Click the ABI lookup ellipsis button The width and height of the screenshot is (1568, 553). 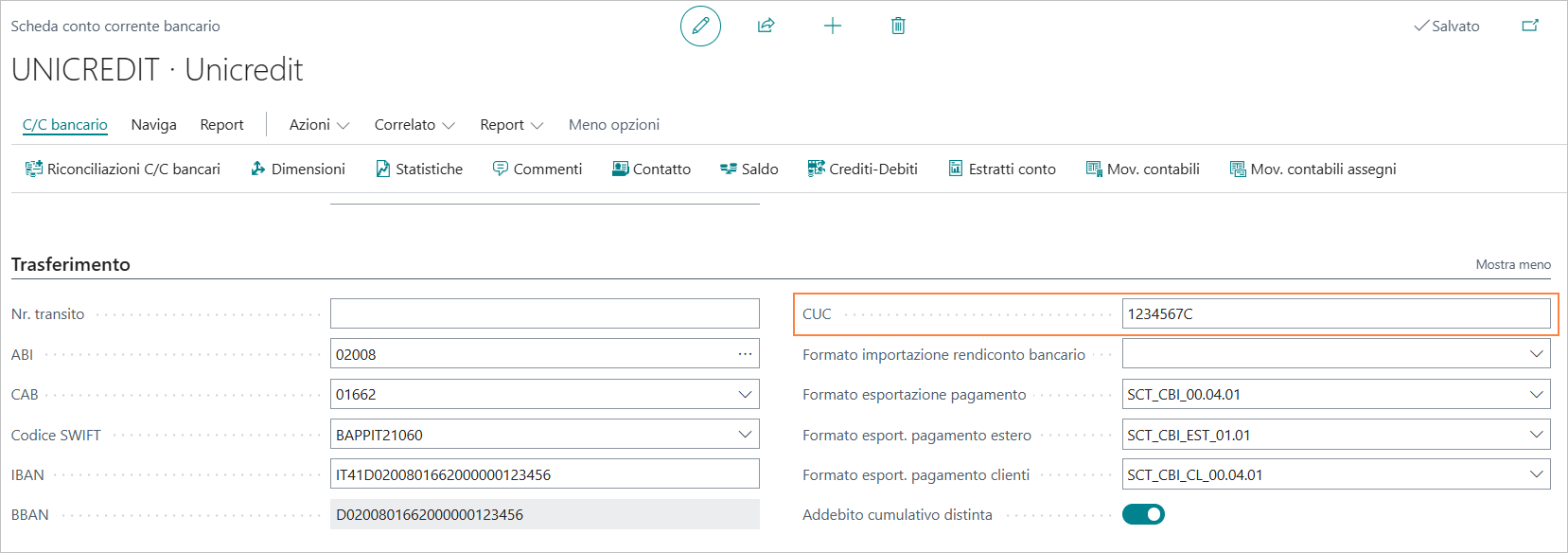[746, 354]
